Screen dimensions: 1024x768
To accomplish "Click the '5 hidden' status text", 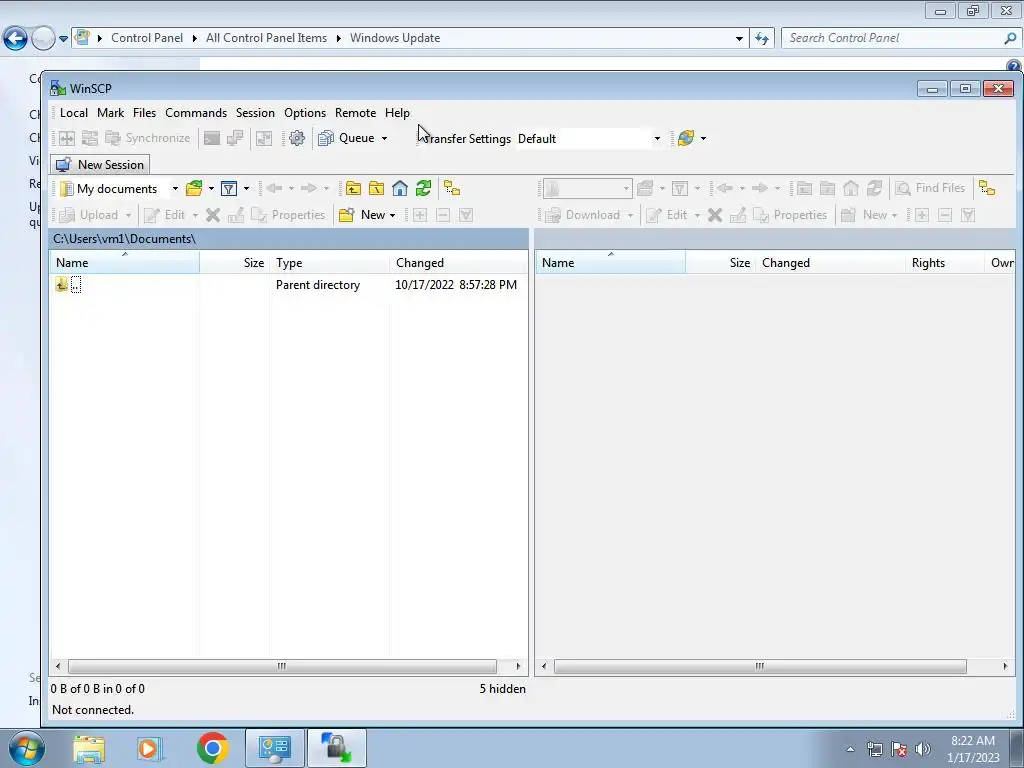I will tap(502, 688).
